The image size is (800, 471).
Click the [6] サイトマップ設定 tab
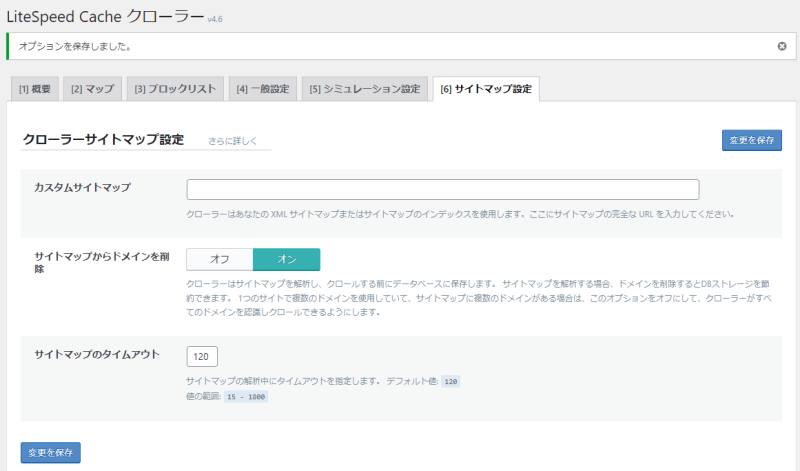click(x=486, y=89)
